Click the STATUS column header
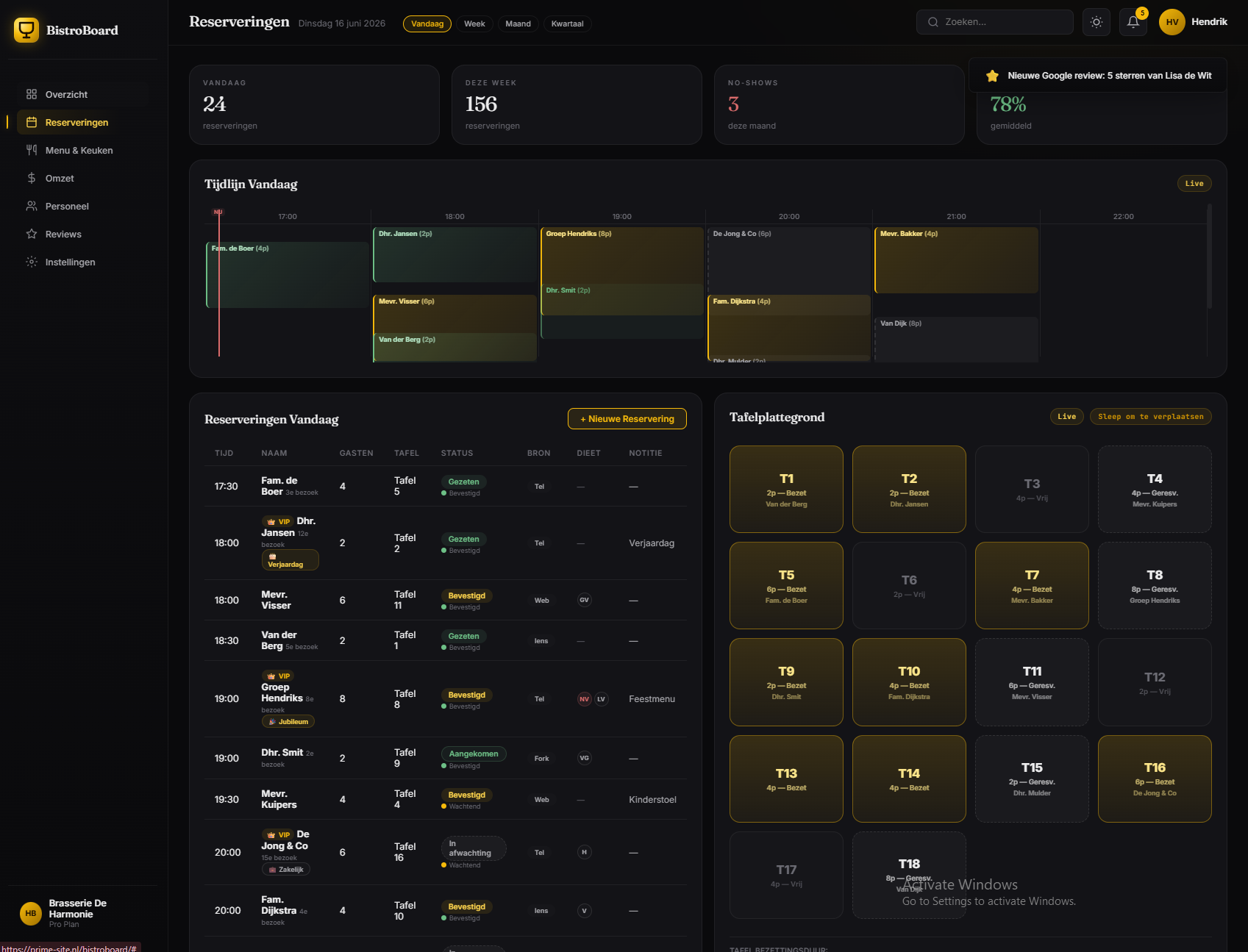 tap(457, 454)
